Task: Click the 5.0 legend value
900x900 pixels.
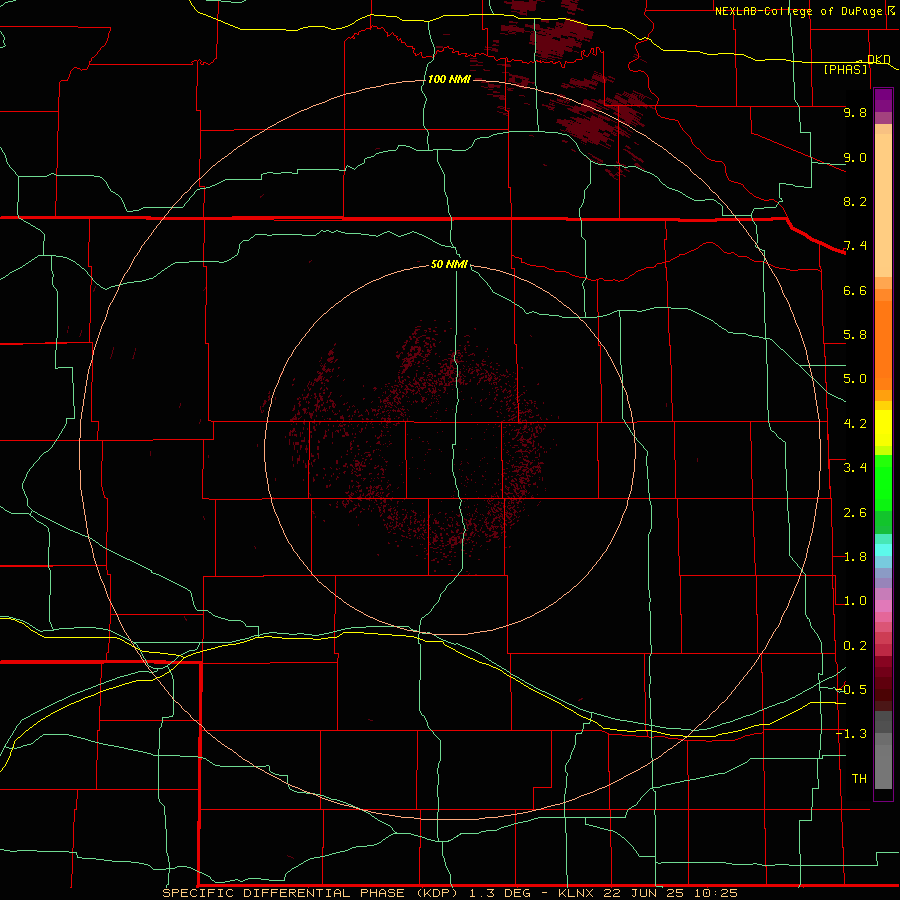Action: click(x=855, y=379)
